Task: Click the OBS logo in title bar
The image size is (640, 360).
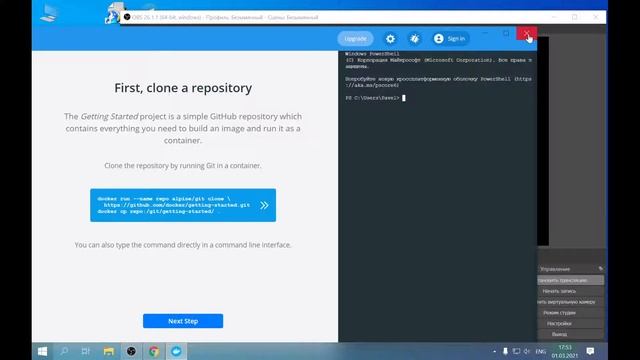Action: [x=127, y=17]
